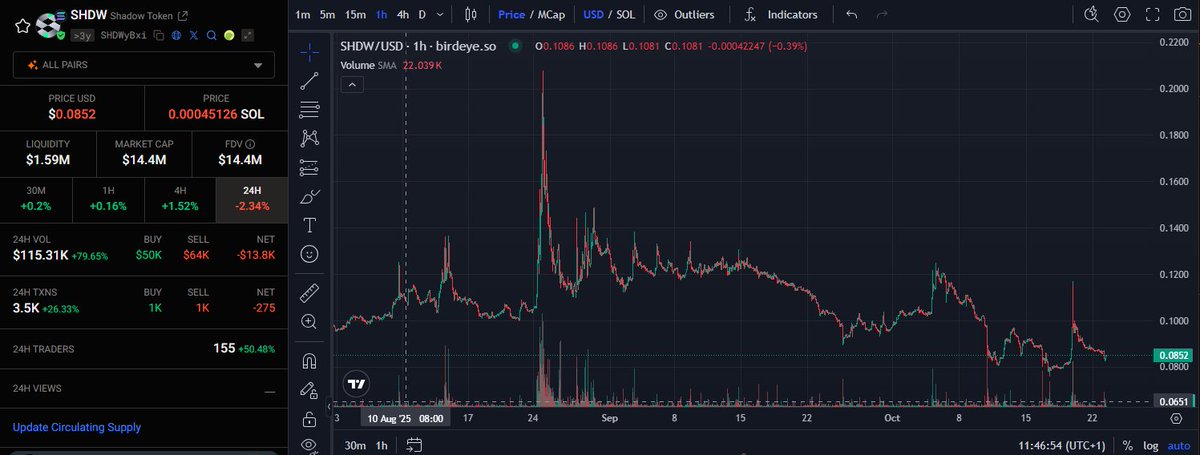The height and width of the screenshot is (455, 1200).
Task: Show the 30M price change stat
Action: pos(36,200)
